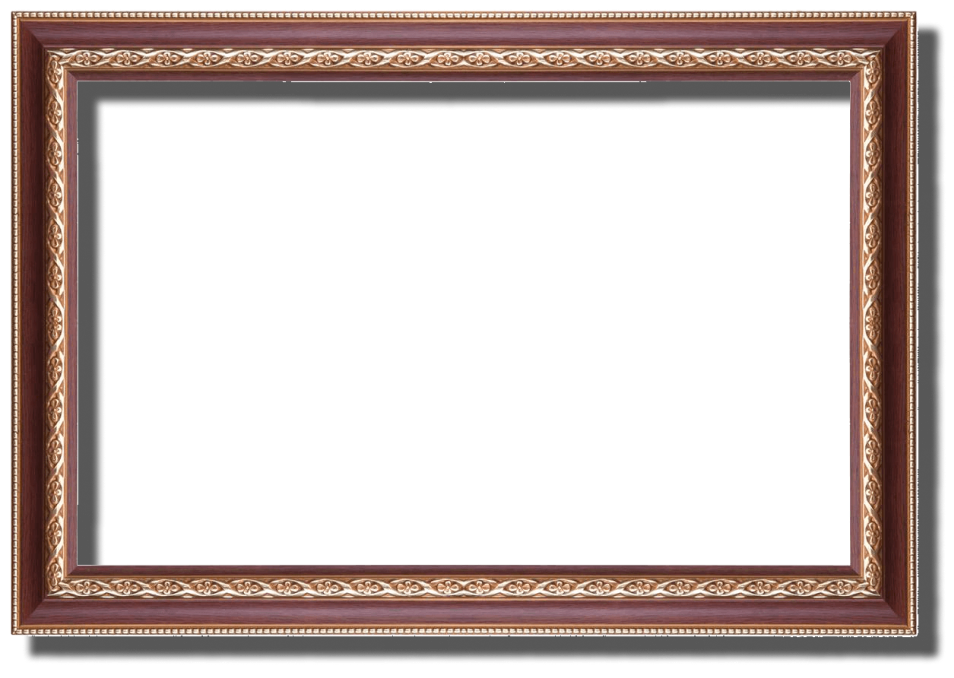The width and height of the screenshot is (954, 678).
Task: Click the bottom-left outer corner of the frame
Action: click(x=14, y=635)
